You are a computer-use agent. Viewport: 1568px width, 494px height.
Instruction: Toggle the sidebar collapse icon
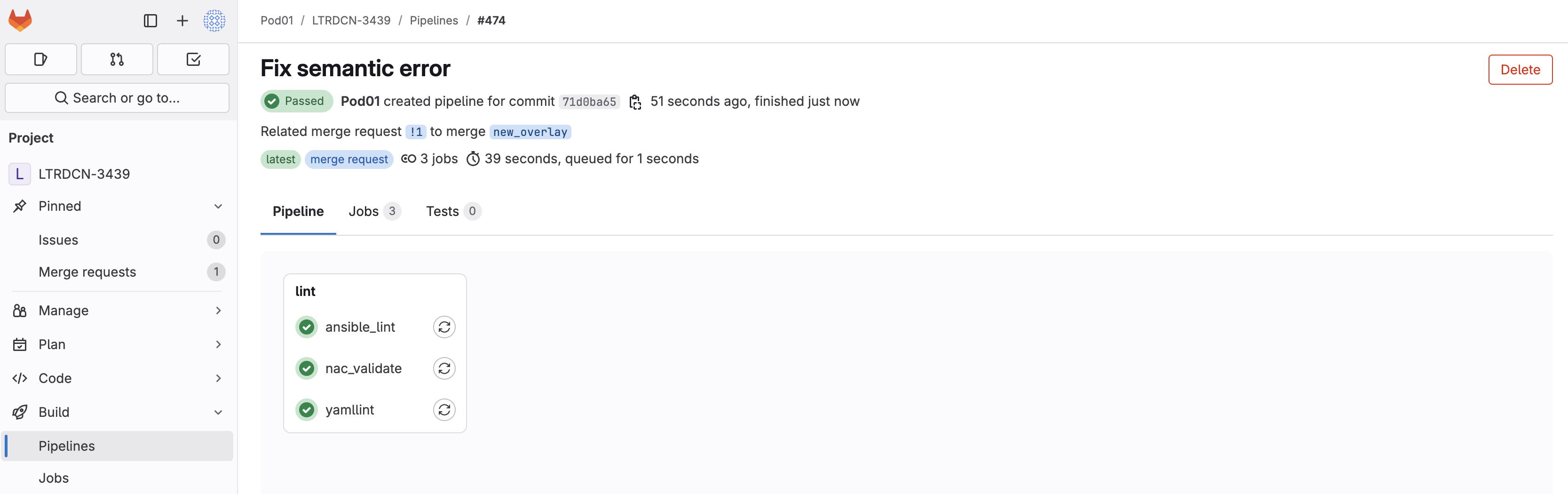[x=150, y=21]
